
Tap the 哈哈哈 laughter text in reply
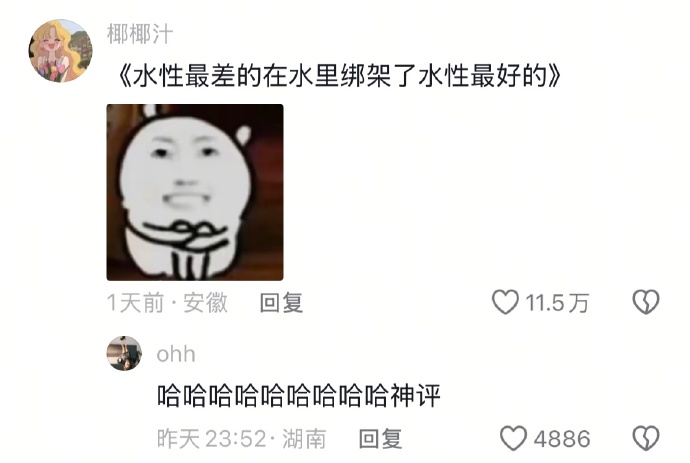coord(274,395)
